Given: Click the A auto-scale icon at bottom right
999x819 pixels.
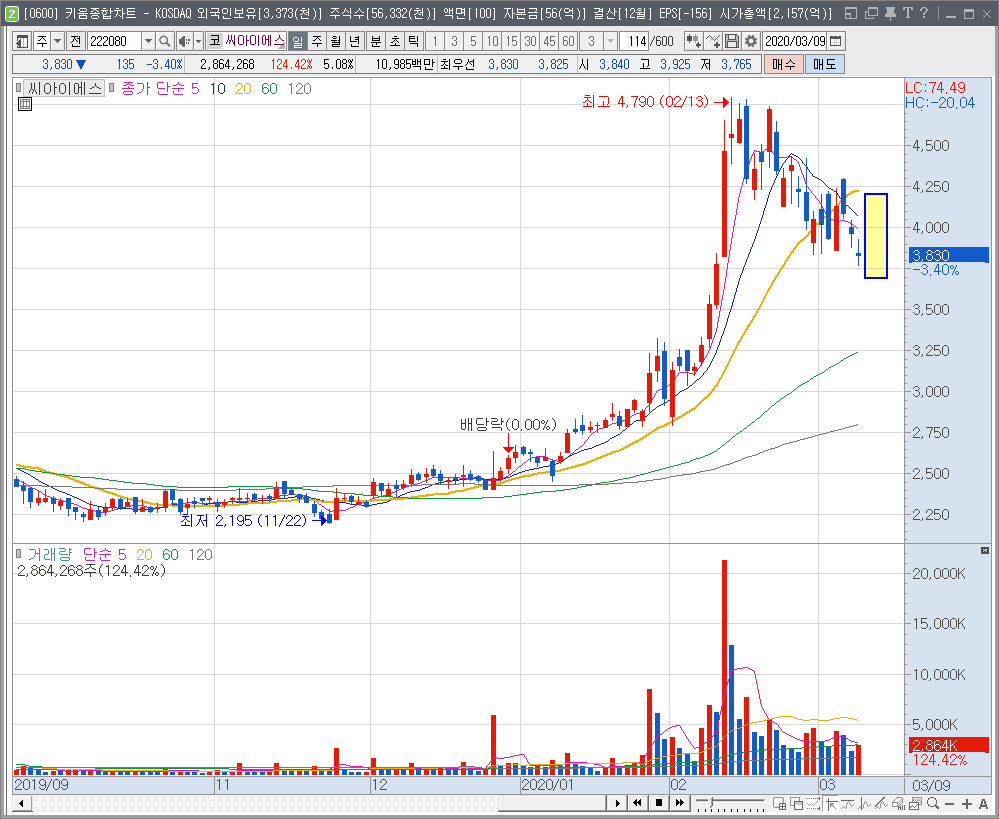Looking at the screenshot, I should (983, 804).
